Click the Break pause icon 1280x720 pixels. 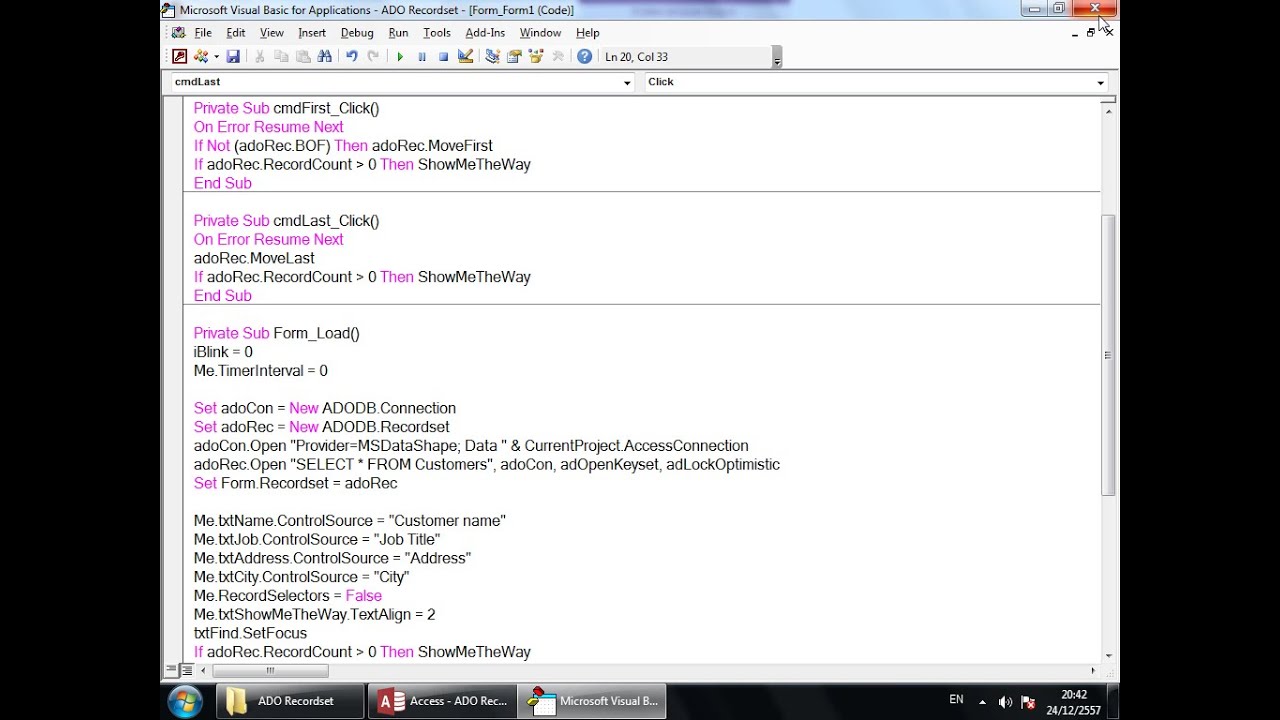pyautogui.click(x=422, y=57)
